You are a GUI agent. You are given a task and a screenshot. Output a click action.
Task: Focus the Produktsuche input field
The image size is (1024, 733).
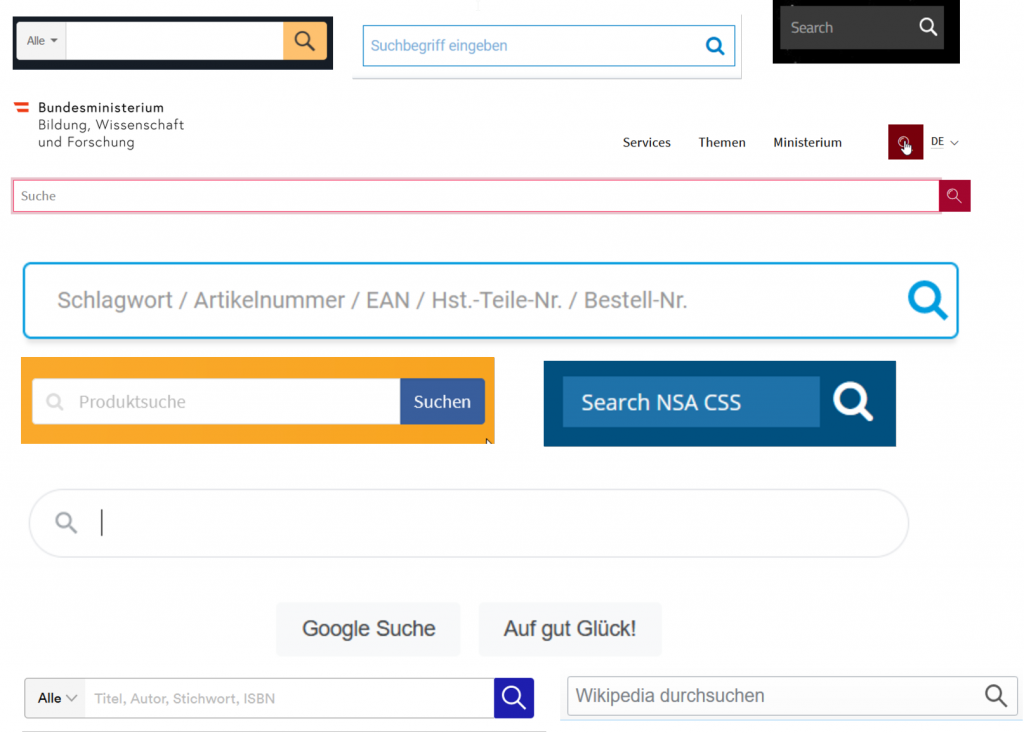(235, 402)
